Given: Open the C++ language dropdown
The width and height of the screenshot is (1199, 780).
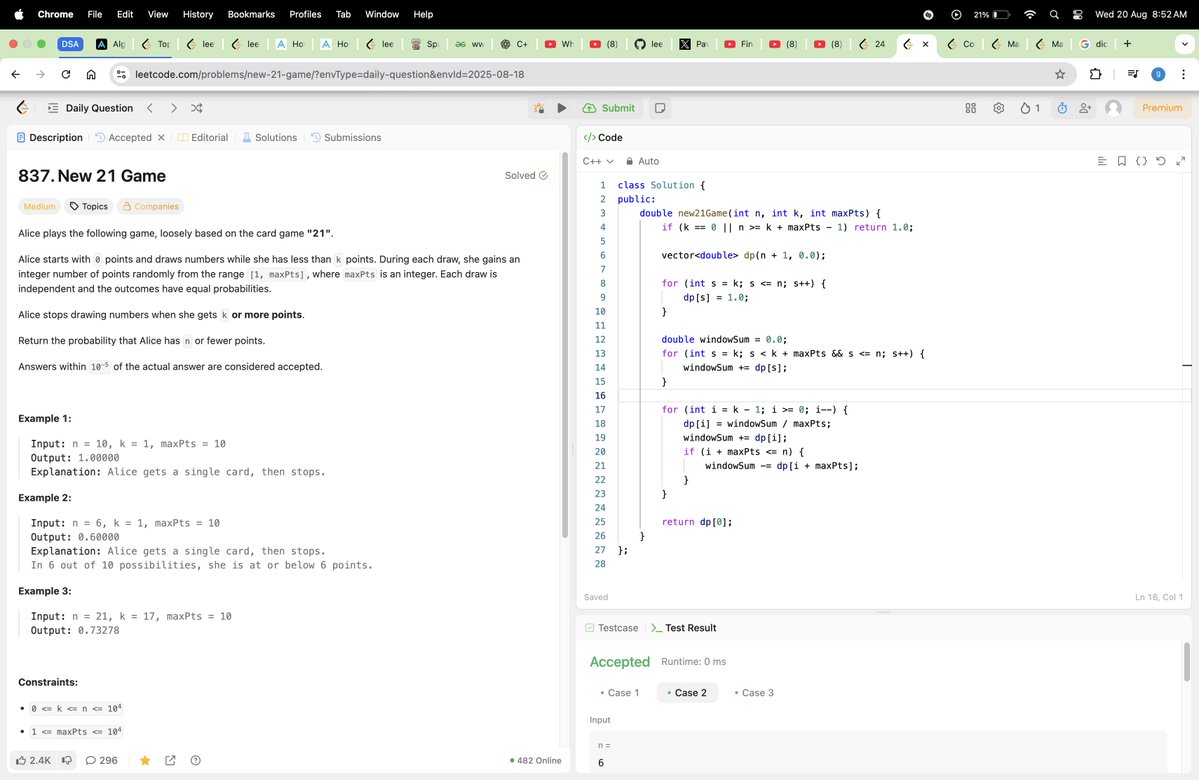Looking at the screenshot, I should coord(598,161).
